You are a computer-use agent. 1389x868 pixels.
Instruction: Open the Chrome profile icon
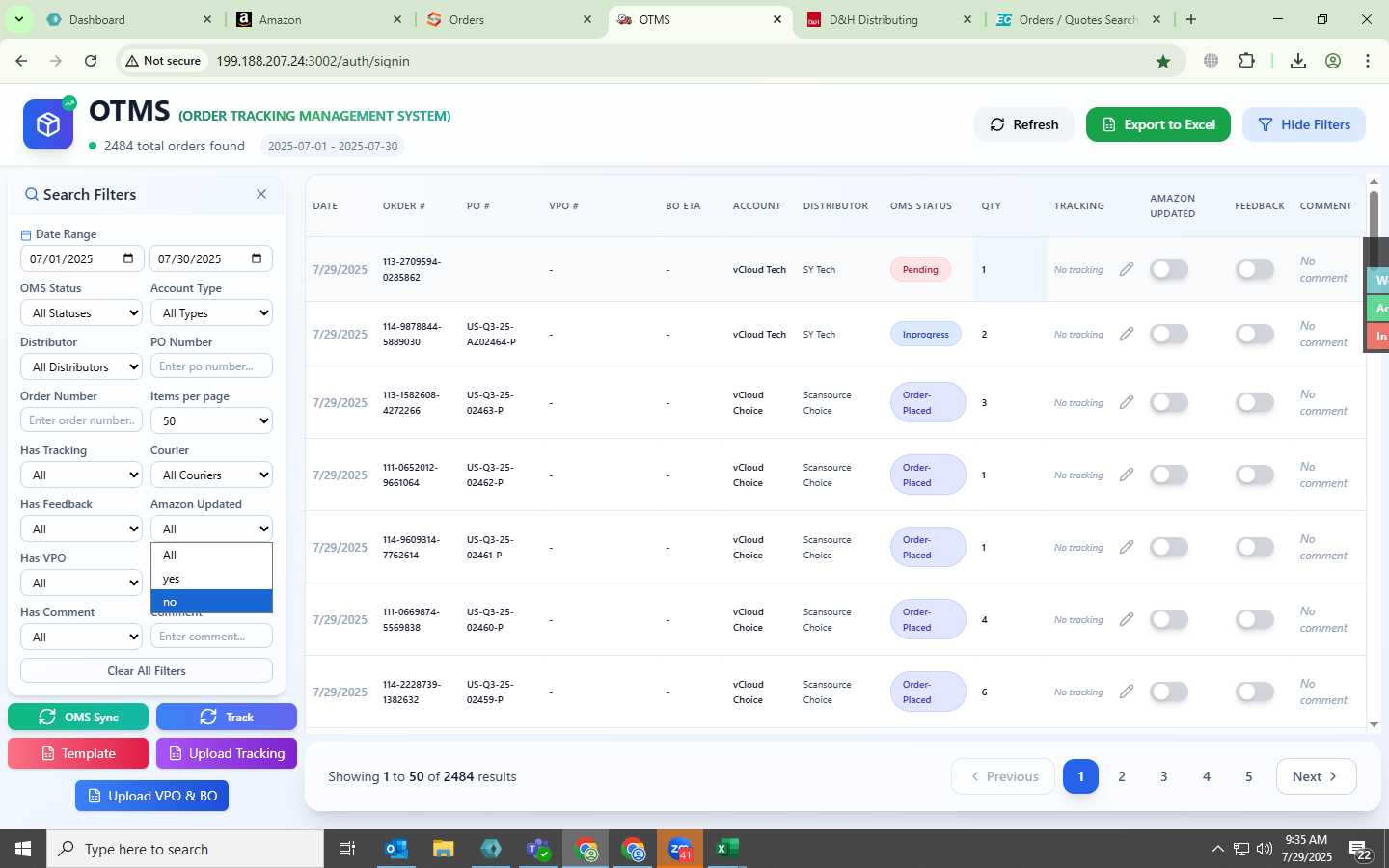[x=1333, y=61]
